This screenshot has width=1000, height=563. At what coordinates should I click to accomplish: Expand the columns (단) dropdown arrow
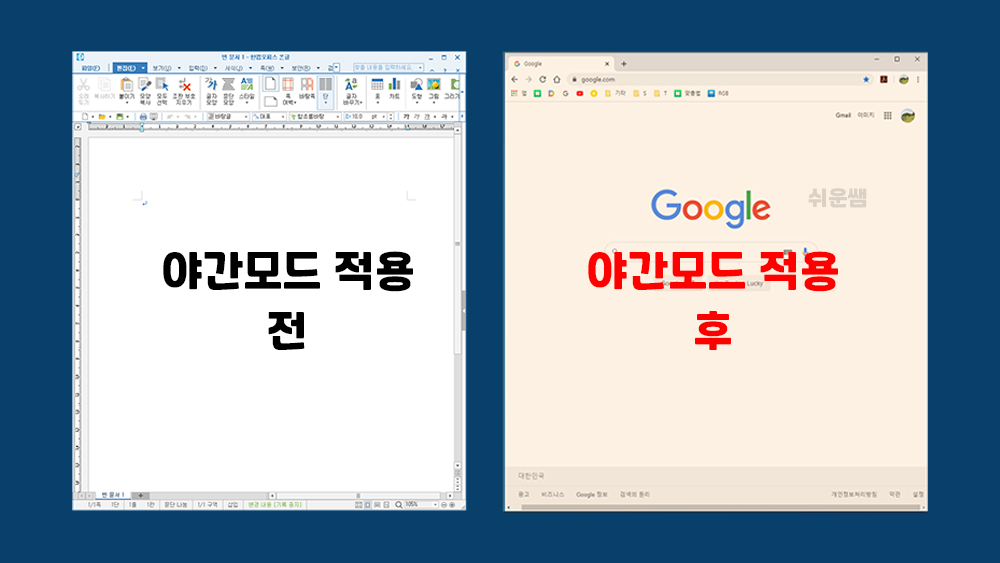[325, 103]
